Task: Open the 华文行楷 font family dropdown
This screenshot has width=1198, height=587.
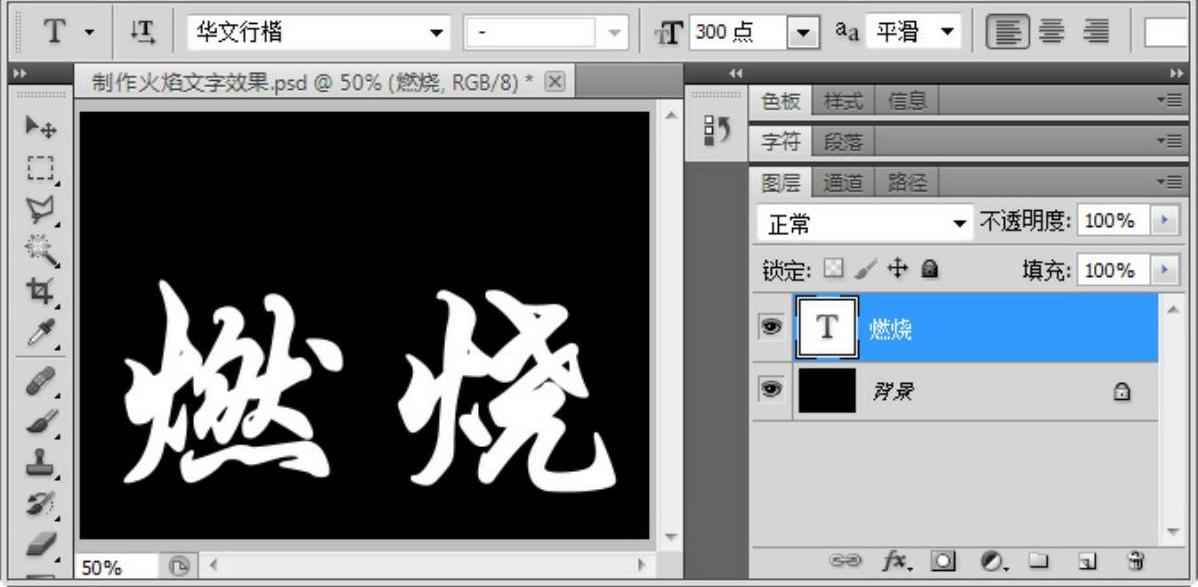Action: coord(436,33)
